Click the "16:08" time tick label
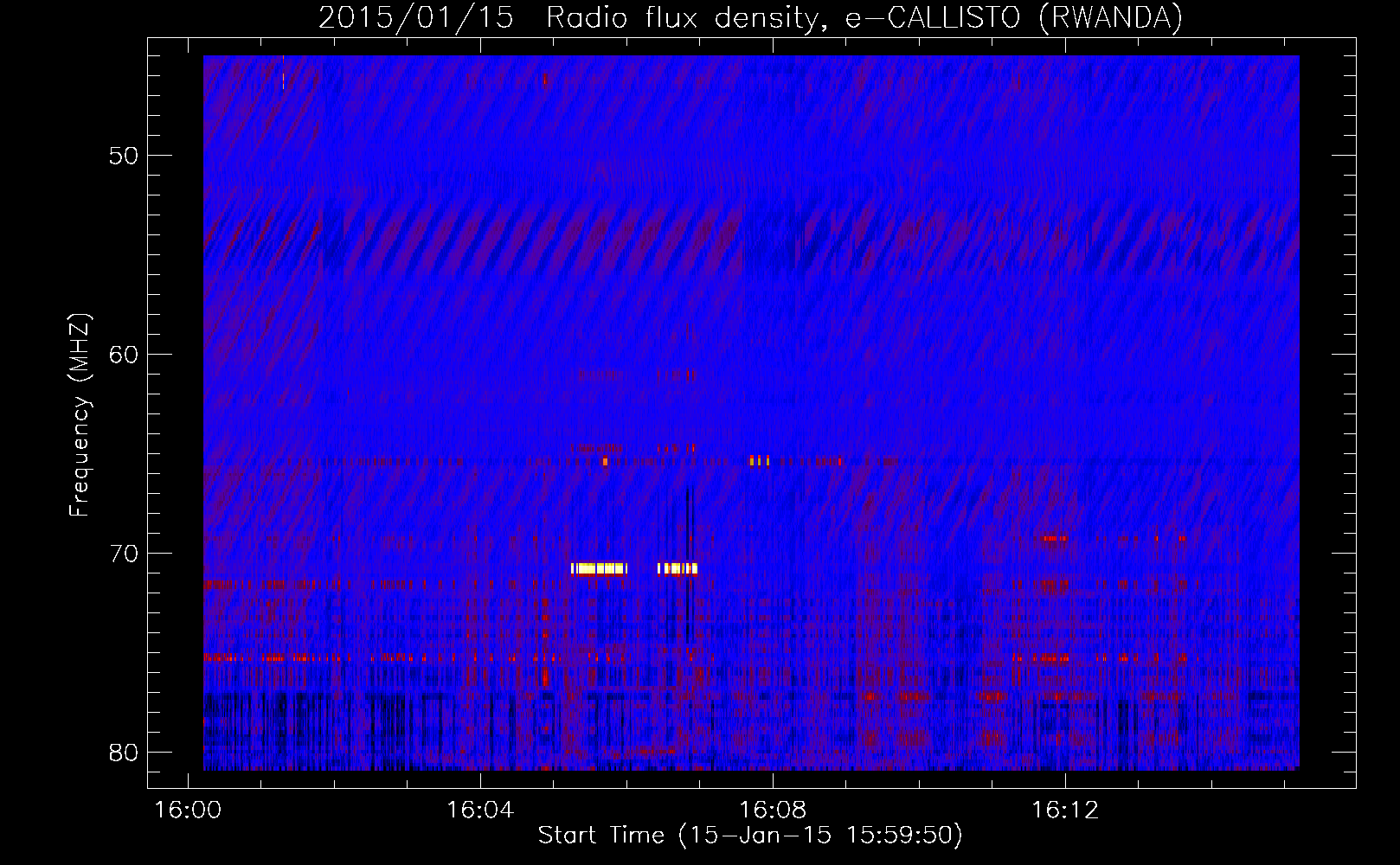This screenshot has width=1400, height=865. (x=773, y=811)
